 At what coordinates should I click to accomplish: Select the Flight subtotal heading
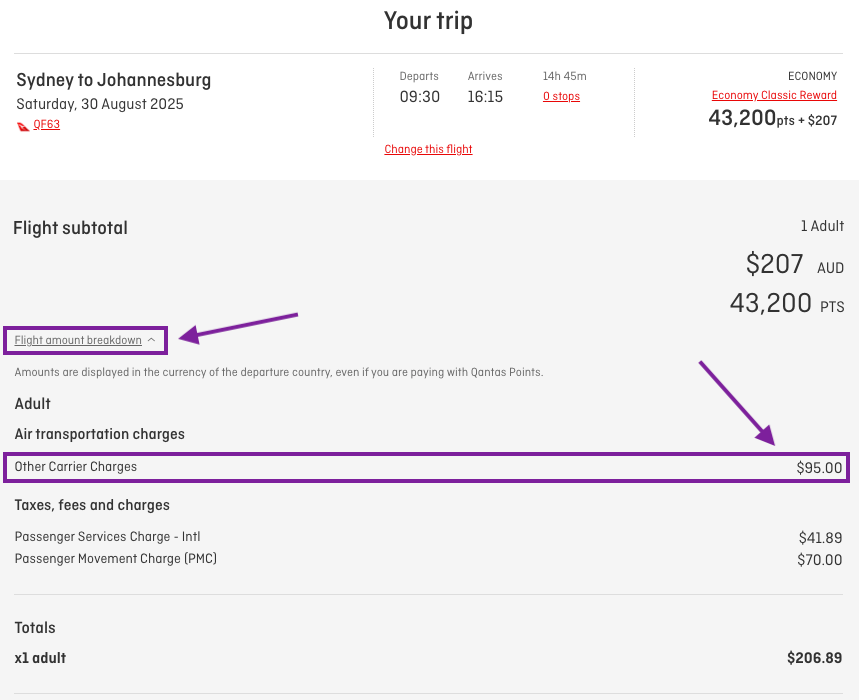(x=70, y=228)
